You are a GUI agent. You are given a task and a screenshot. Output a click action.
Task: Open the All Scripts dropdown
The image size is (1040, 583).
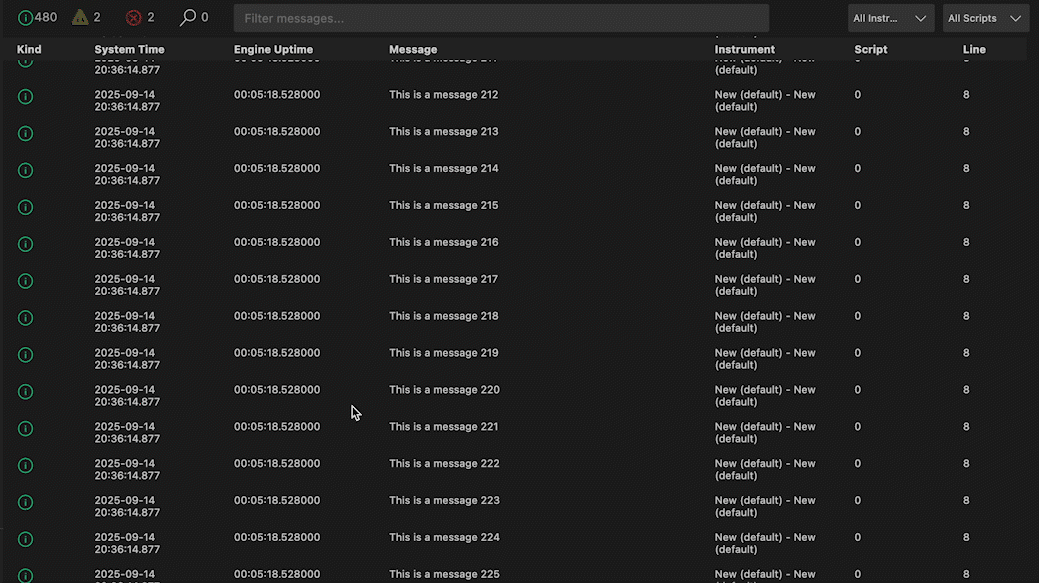[984, 17]
